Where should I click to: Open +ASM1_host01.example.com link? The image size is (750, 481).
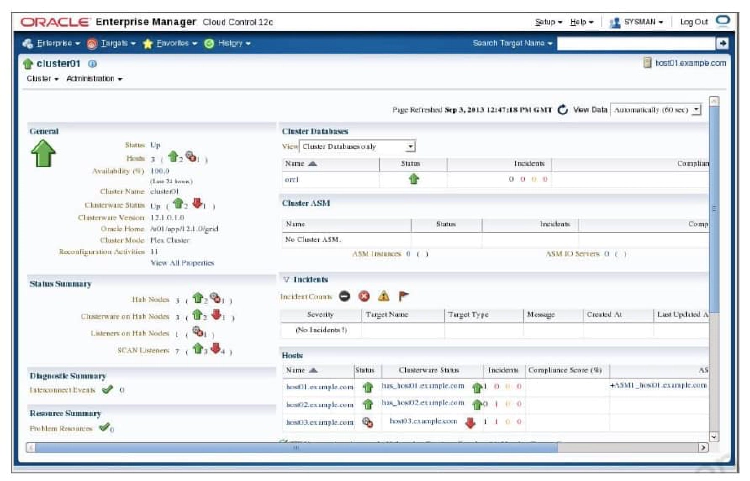tap(658, 385)
